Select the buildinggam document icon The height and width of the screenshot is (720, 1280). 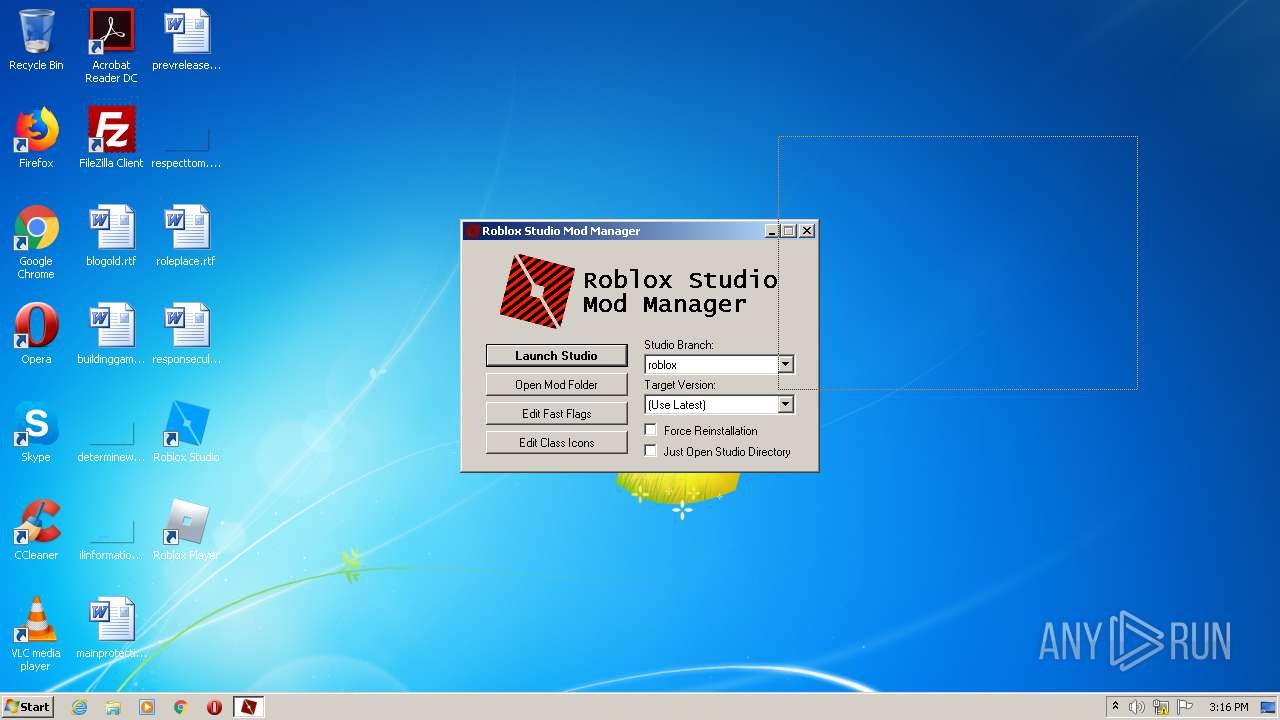pos(111,334)
